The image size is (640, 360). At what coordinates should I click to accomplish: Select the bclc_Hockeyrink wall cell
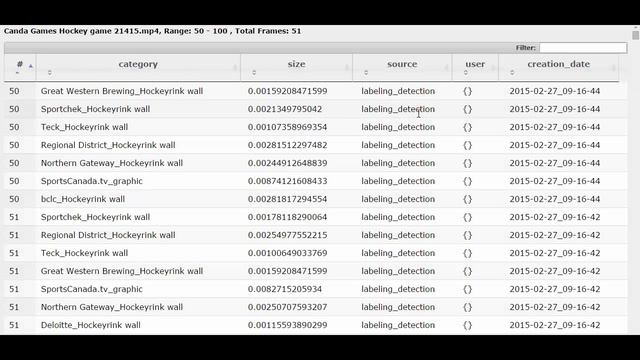pos(82,199)
